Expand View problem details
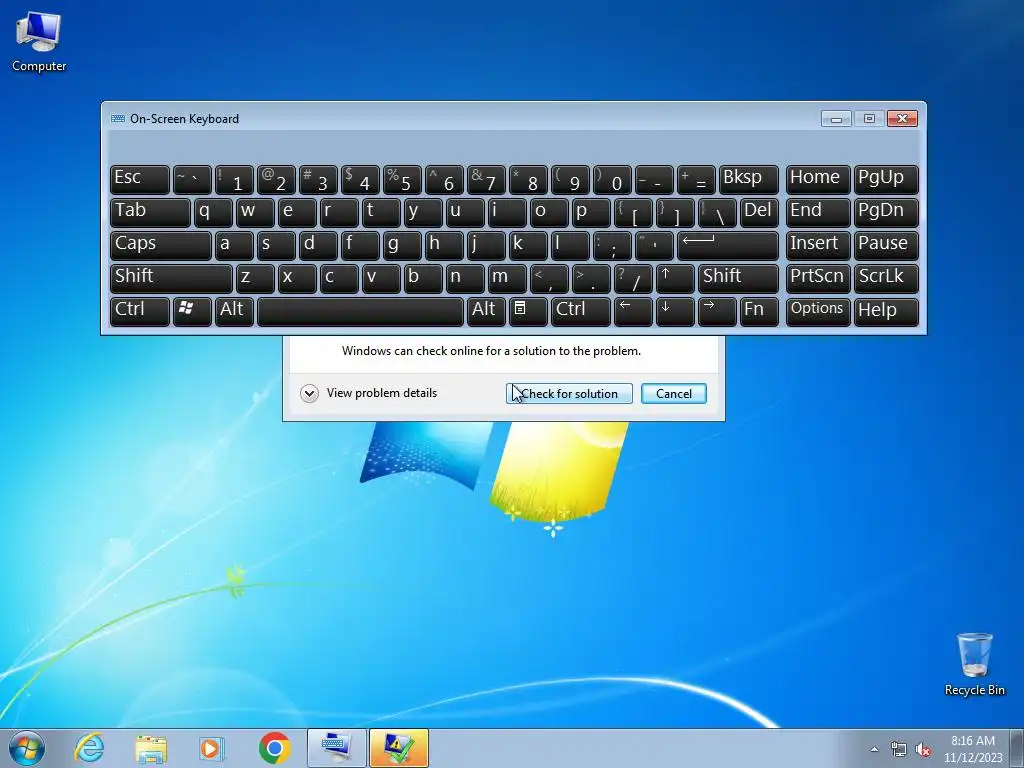Viewport: 1024px width, 768px height. click(x=369, y=393)
